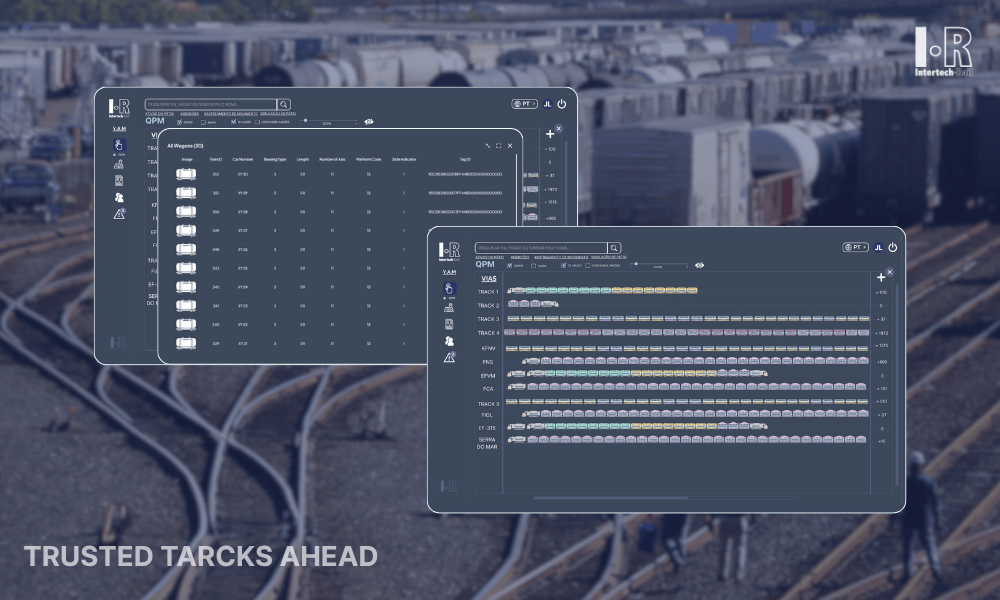Open Simulação de Pátio menu in back window
Viewport: 1000px width, 600px height.
tap(278, 113)
